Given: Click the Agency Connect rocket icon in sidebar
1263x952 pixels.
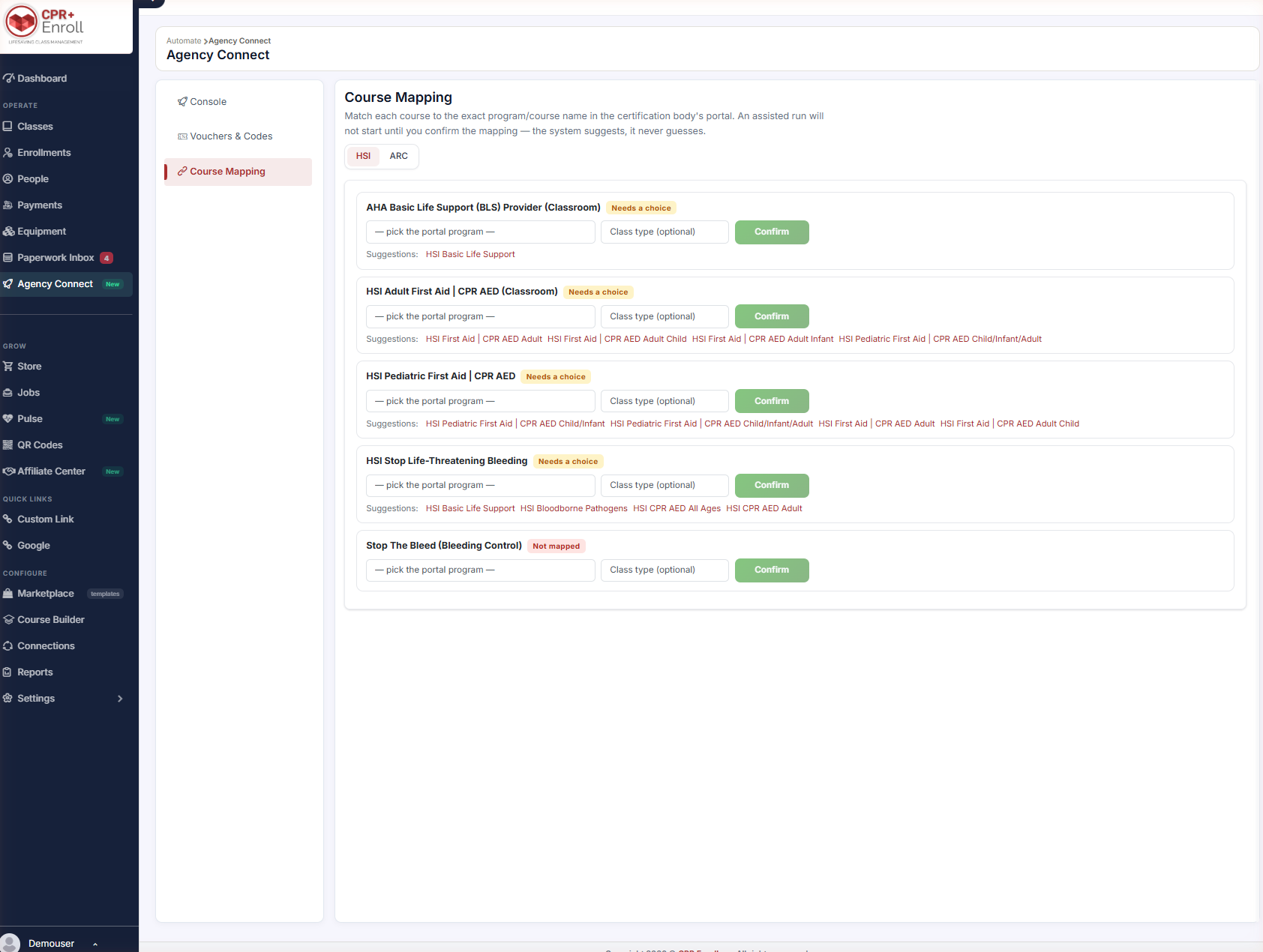Looking at the screenshot, I should tap(8, 284).
